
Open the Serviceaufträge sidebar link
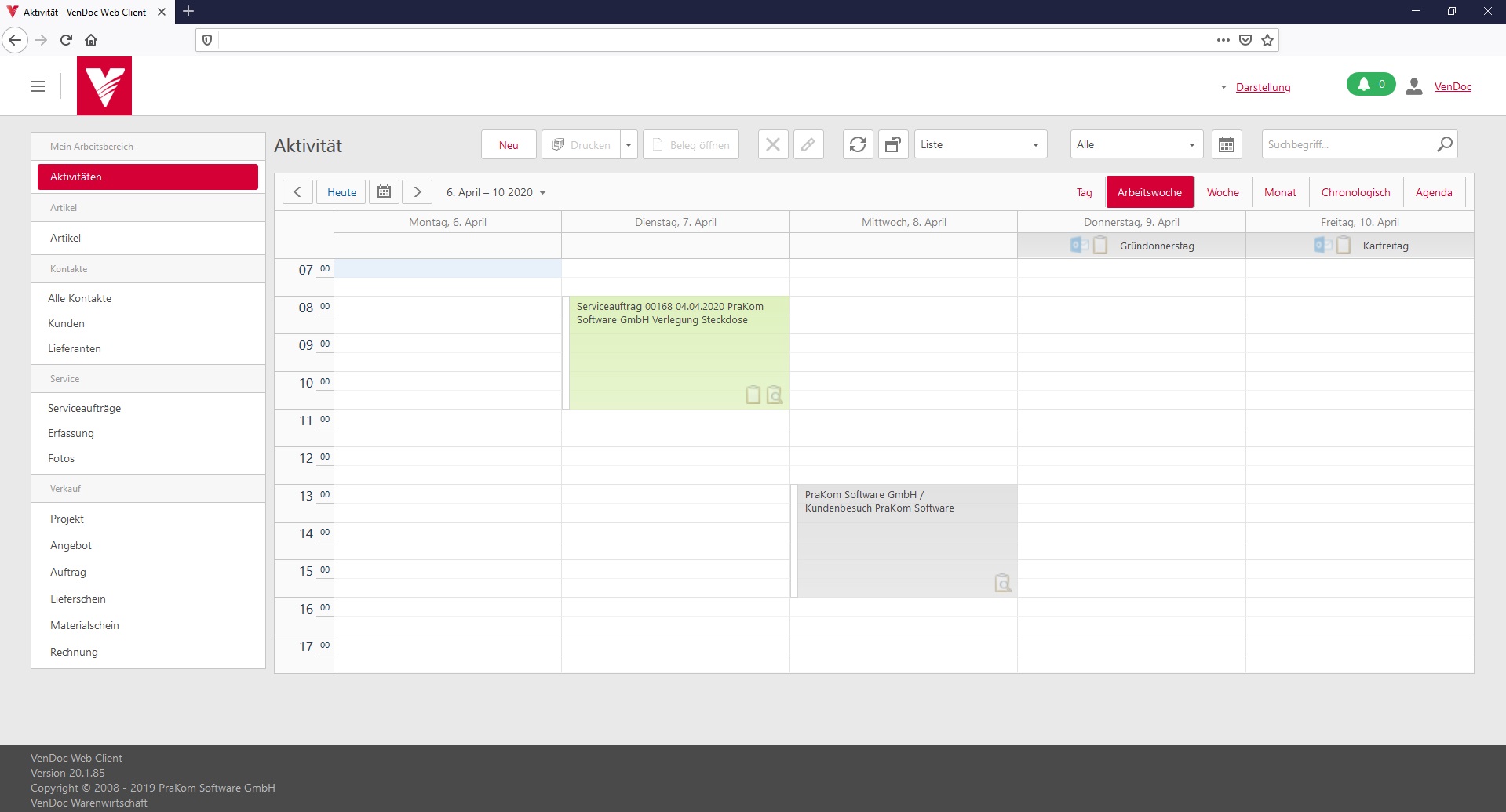(x=84, y=409)
